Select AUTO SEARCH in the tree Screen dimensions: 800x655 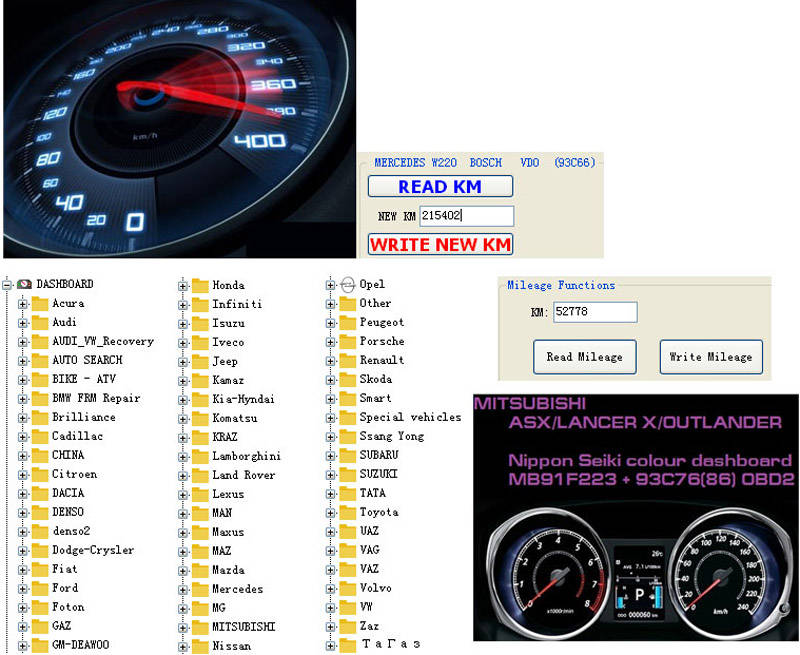click(87, 360)
